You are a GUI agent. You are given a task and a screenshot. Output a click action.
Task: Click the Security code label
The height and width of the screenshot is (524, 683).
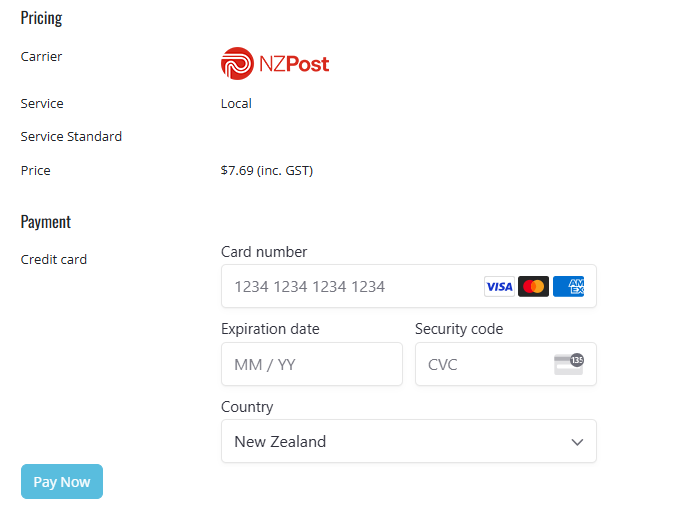[x=459, y=329]
